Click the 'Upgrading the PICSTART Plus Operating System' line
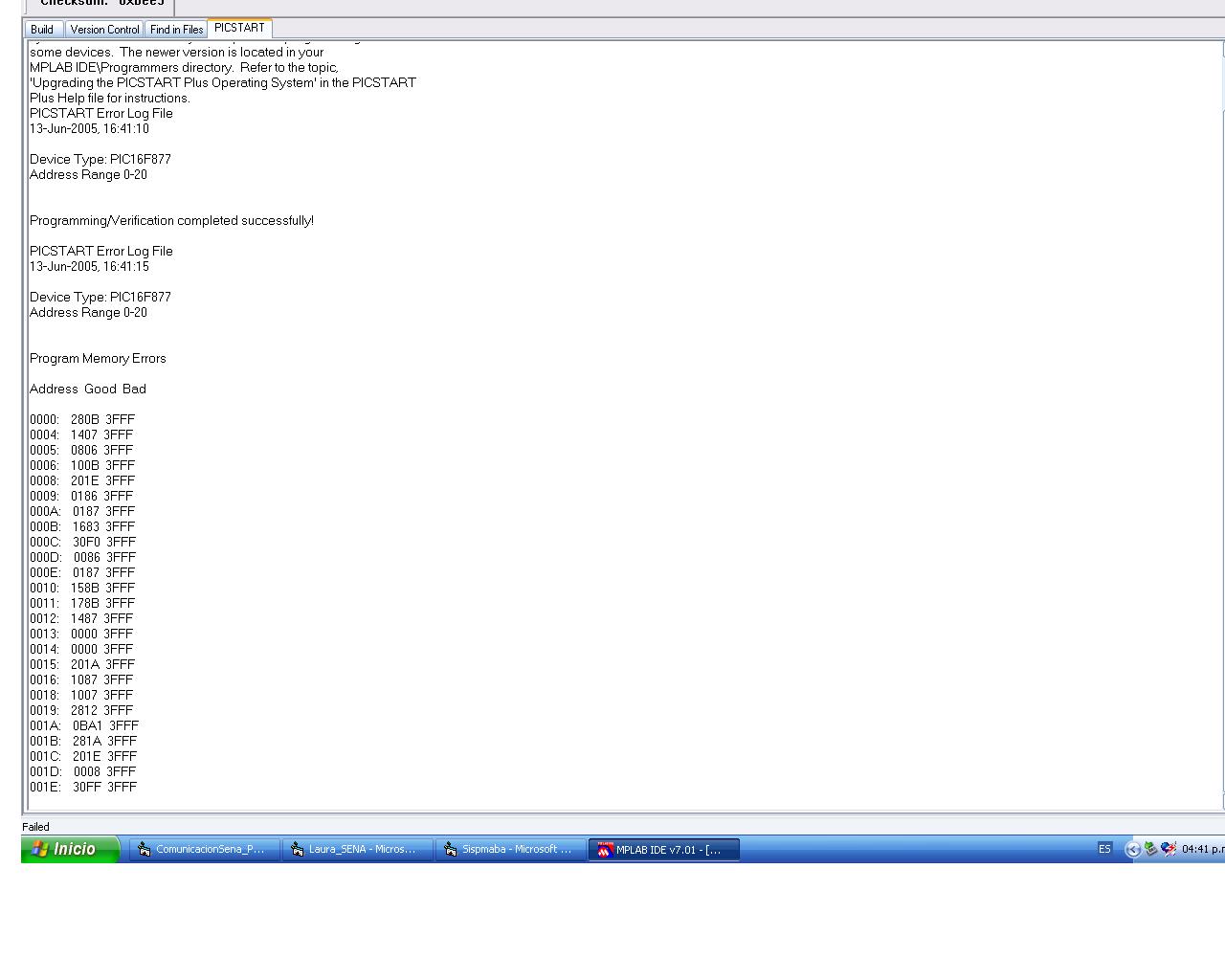Viewport: 1225px width, 980px height. pos(223,82)
